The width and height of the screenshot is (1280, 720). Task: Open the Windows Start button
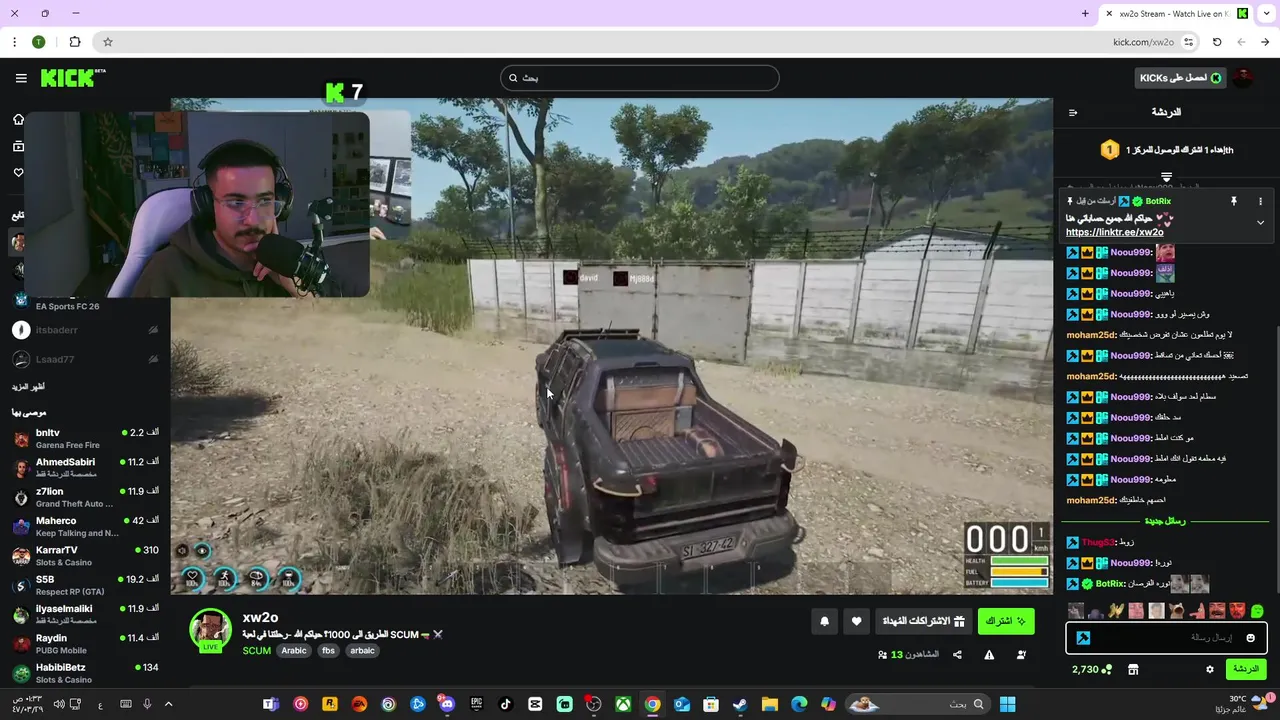1007,704
